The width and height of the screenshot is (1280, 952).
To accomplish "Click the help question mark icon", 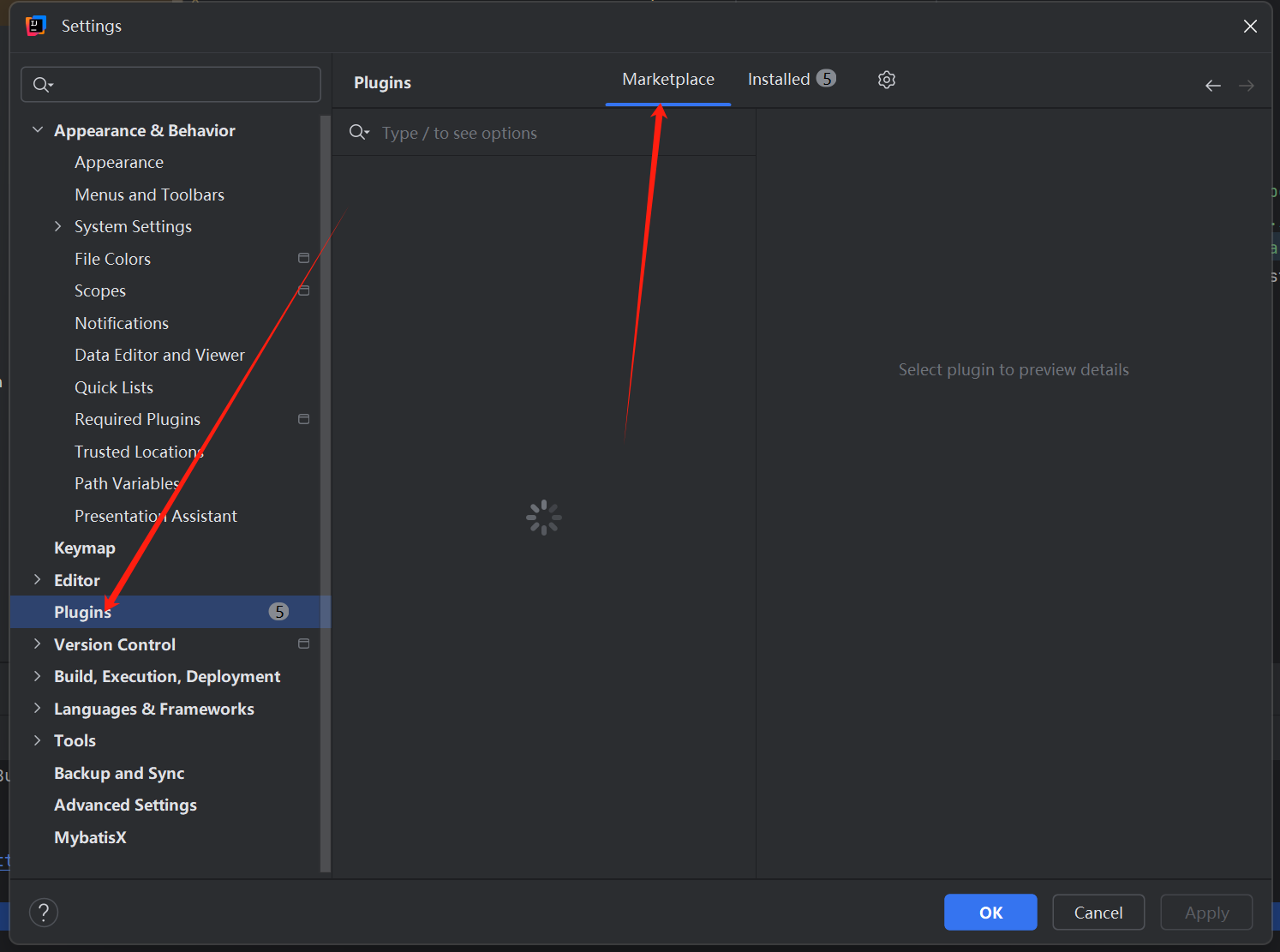I will click(44, 912).
